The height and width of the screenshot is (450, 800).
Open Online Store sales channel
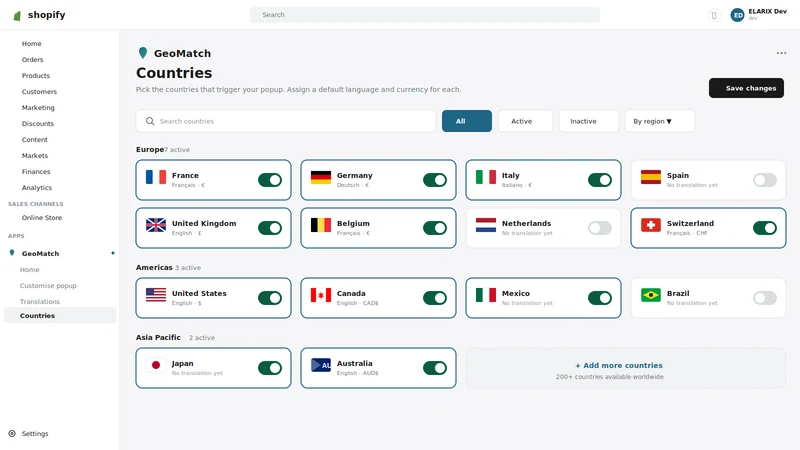click(42, 218)
